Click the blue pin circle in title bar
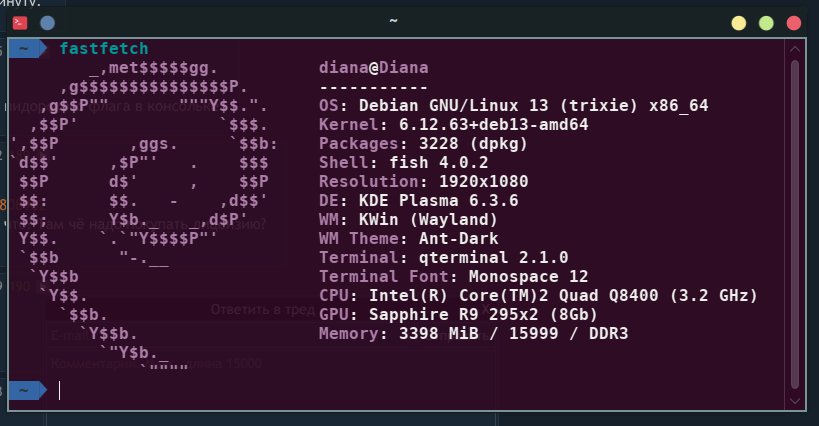 click(48, 21)
